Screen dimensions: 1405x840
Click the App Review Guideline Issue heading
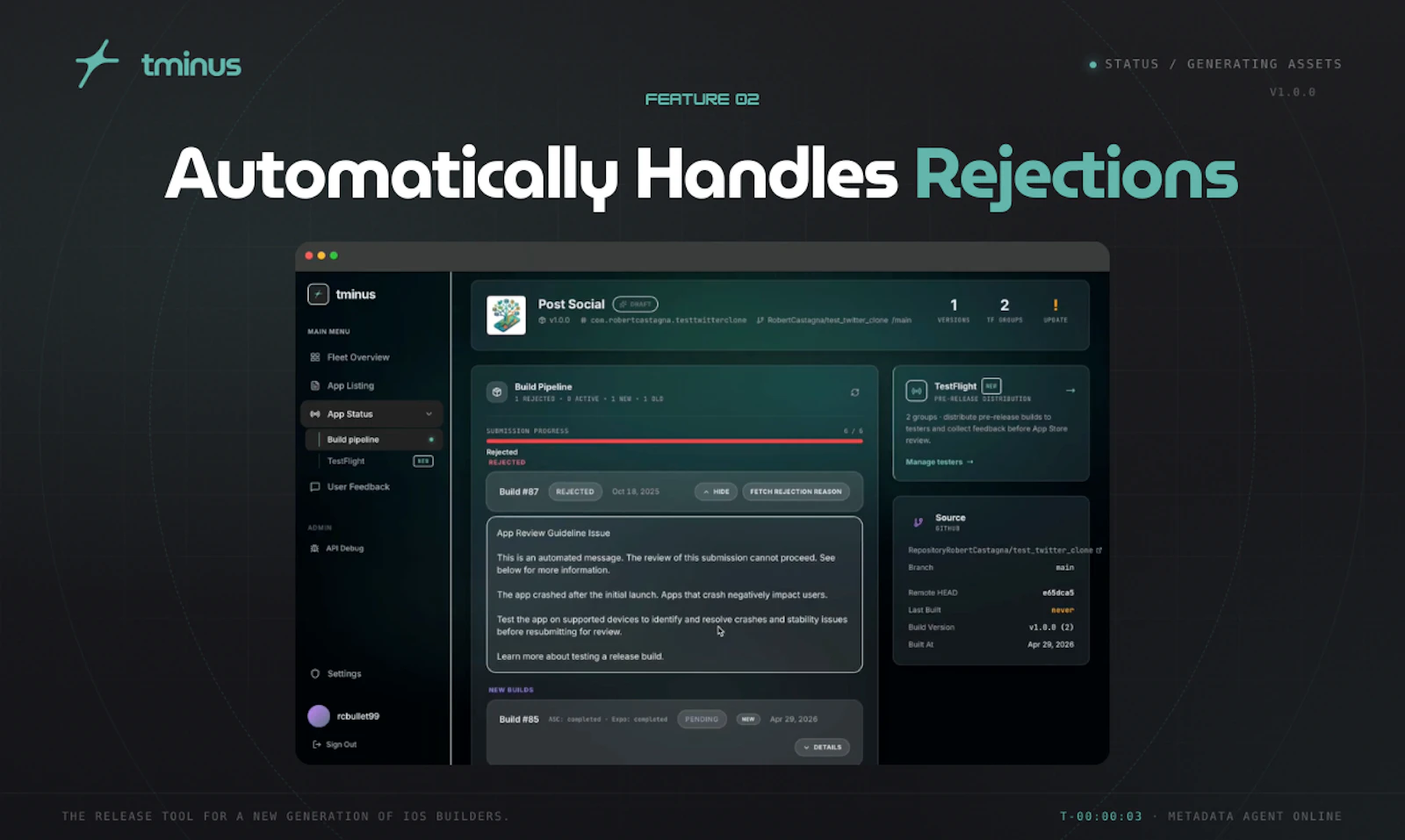point(553,533)
